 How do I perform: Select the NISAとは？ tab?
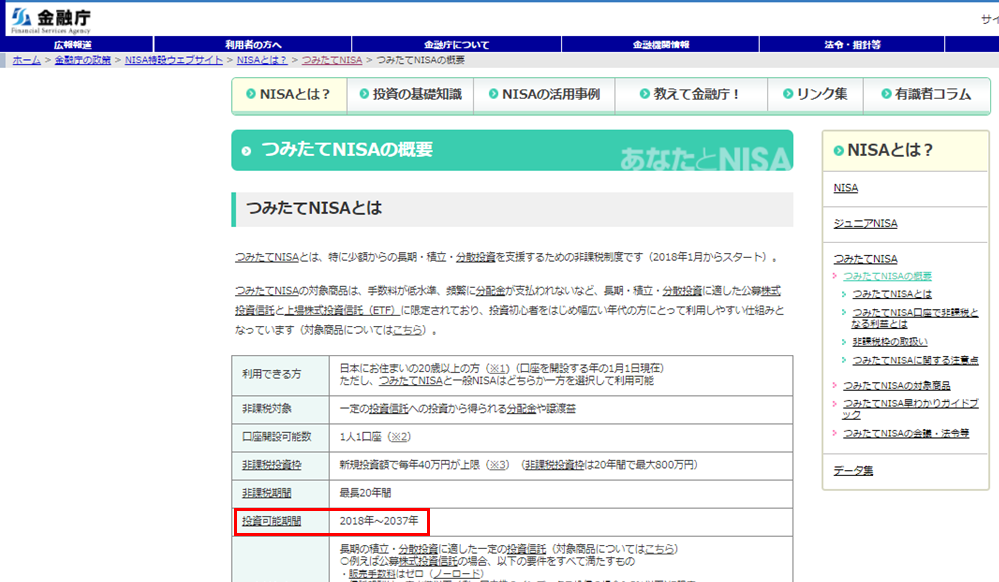pyautogui.click(x=289, y=94)
